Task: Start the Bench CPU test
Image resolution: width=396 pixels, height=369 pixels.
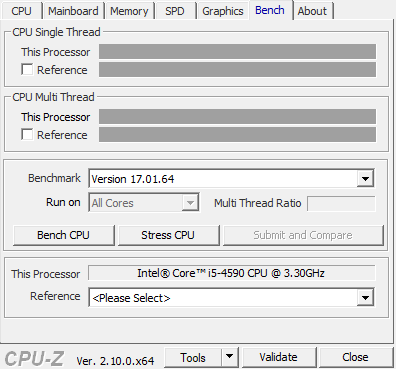Action: [x=63, y=235]
